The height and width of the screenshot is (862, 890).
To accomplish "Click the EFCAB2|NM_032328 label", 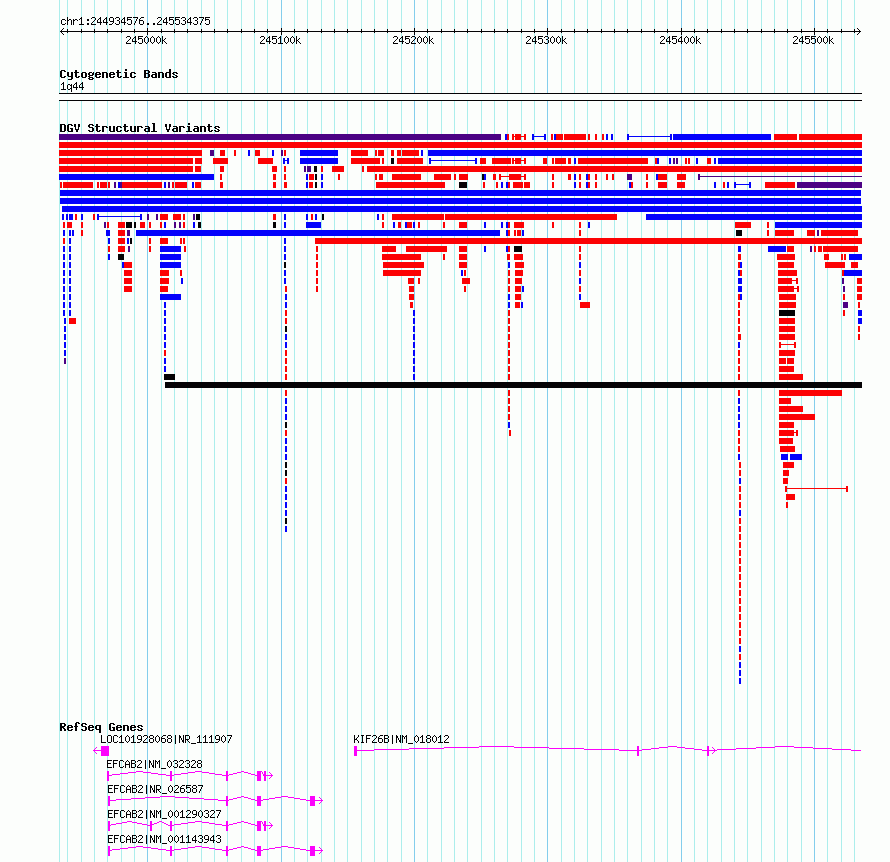I will click(154, 764).
